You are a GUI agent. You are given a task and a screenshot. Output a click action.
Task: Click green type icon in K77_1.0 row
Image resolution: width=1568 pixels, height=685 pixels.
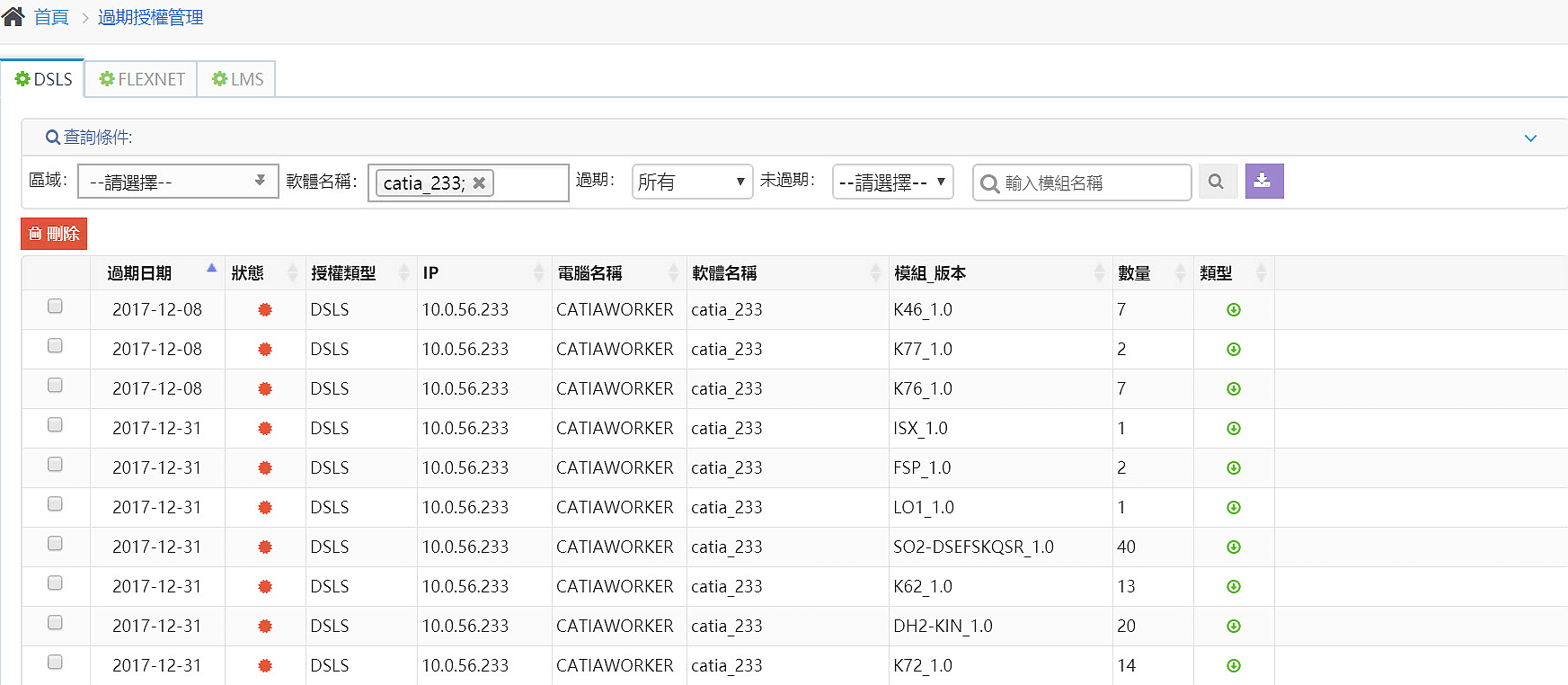pos(1234,350)
